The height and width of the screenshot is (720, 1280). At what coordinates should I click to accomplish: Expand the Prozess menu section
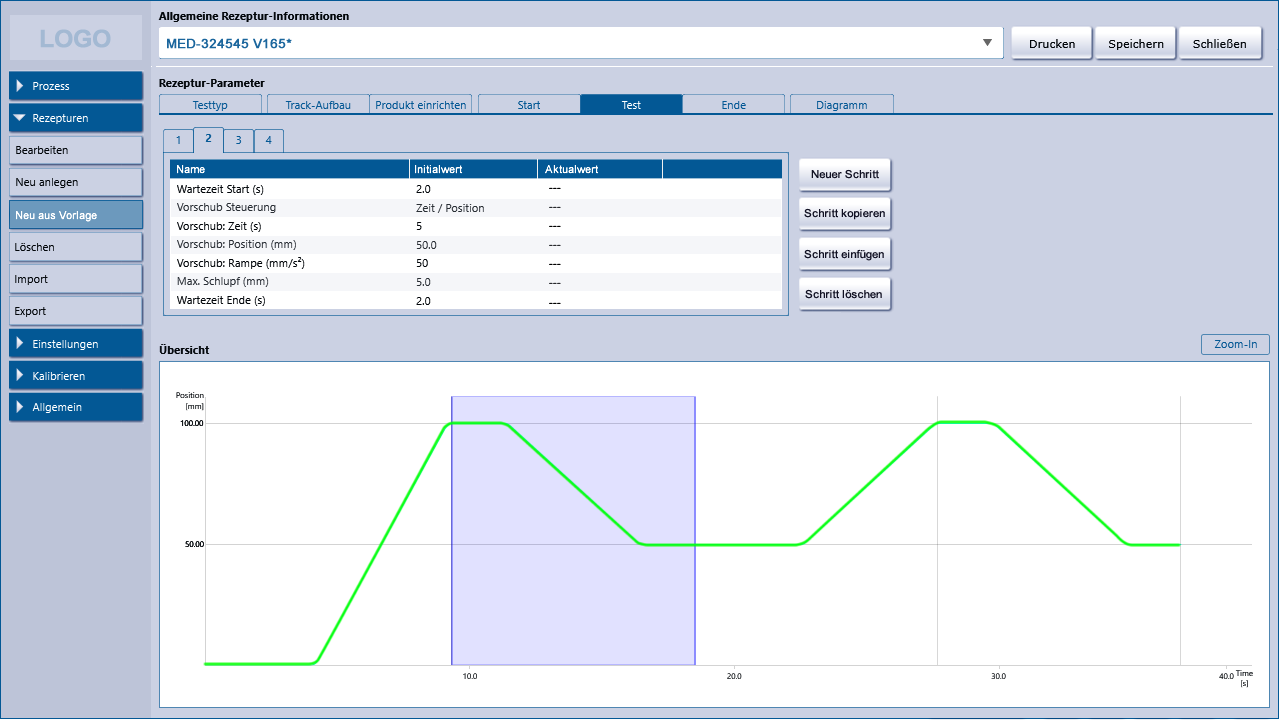point(76,86)
